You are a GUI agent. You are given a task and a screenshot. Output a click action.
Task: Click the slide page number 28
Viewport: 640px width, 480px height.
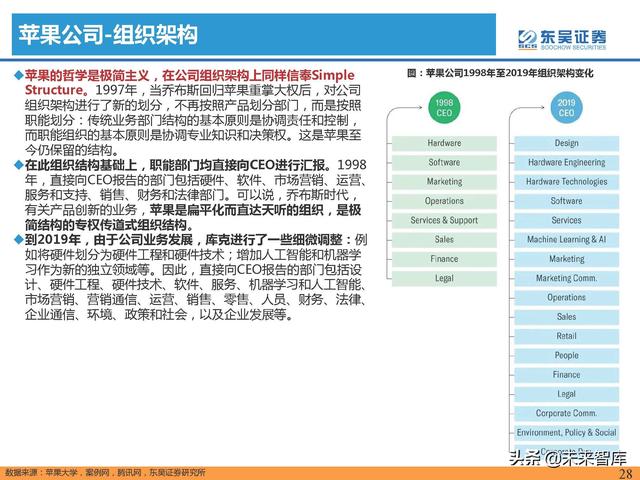point(625,473)
